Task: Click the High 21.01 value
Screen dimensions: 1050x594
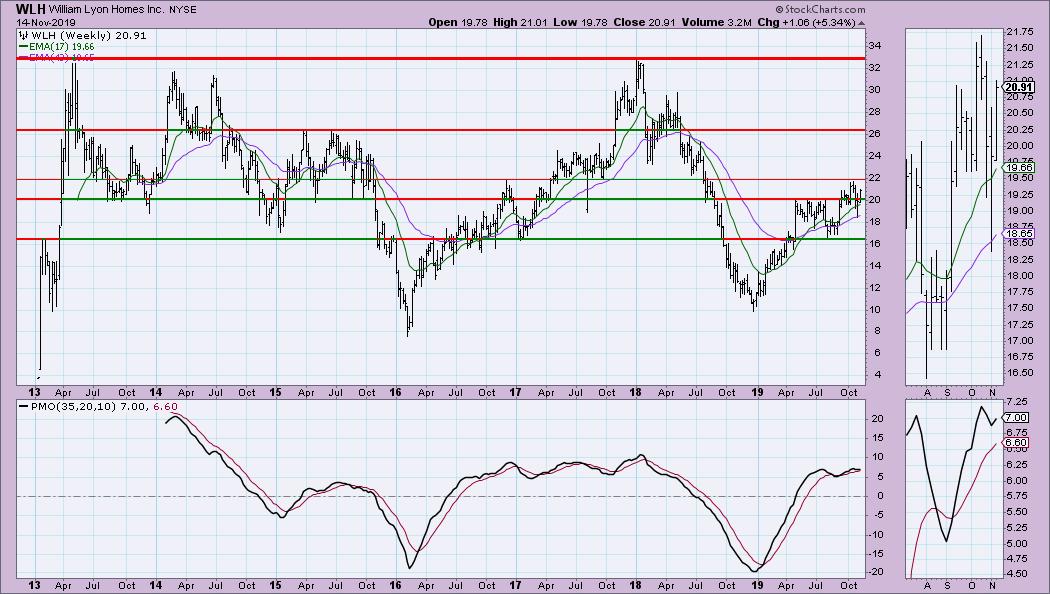Action: click(x=520, y=22)
